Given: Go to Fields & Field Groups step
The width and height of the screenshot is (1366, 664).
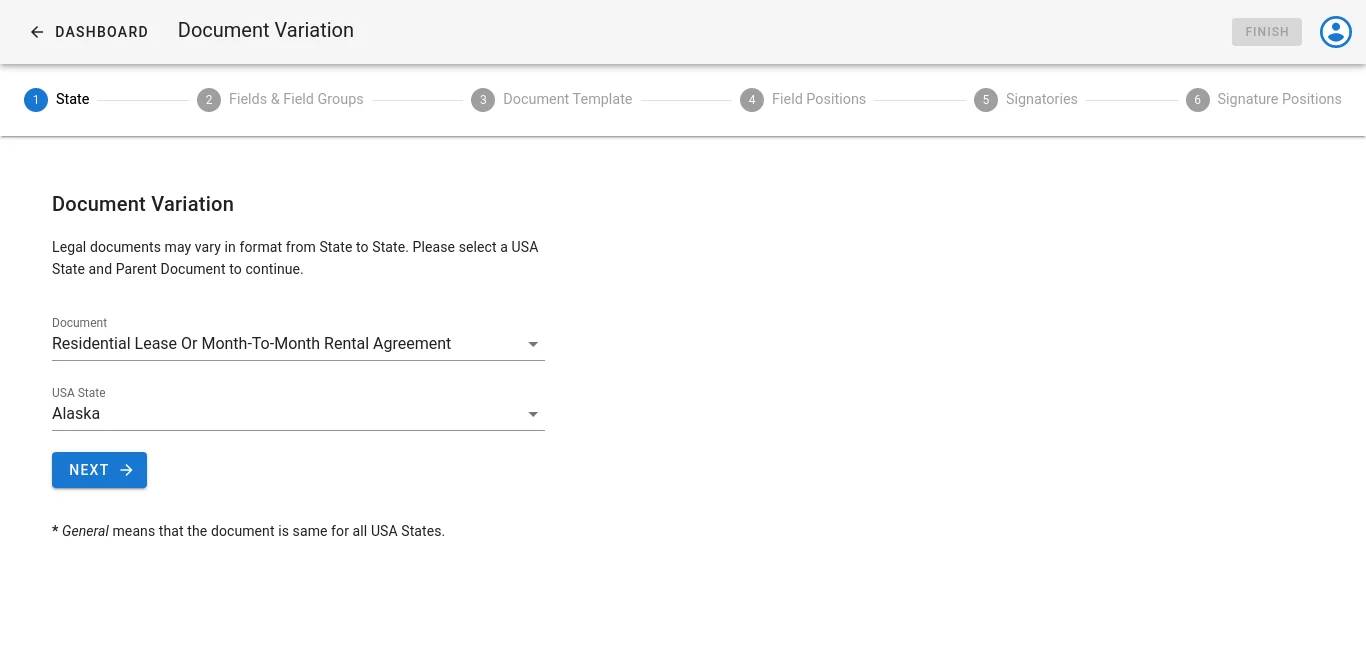Looking at the screenshot, I should coord(296,99).
